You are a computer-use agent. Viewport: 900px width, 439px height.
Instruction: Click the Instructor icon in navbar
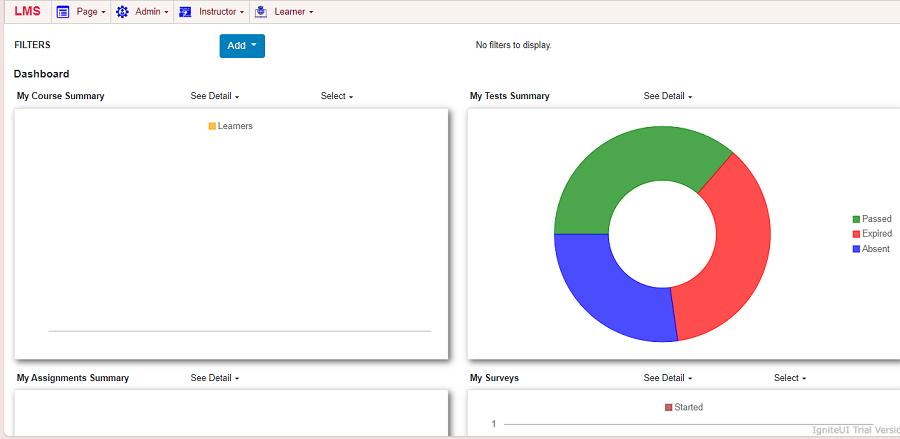[185, 12]
